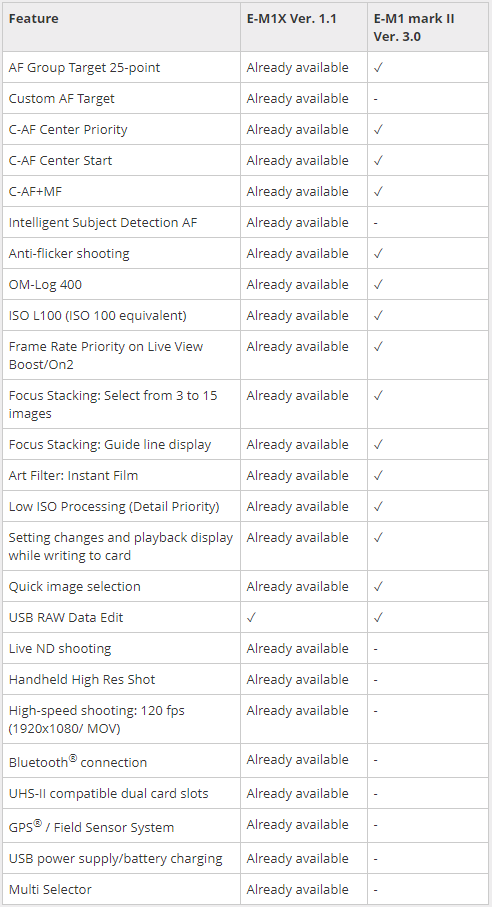
Task: Click the checkmark in Quick image selection row
Action: (378, 587)
